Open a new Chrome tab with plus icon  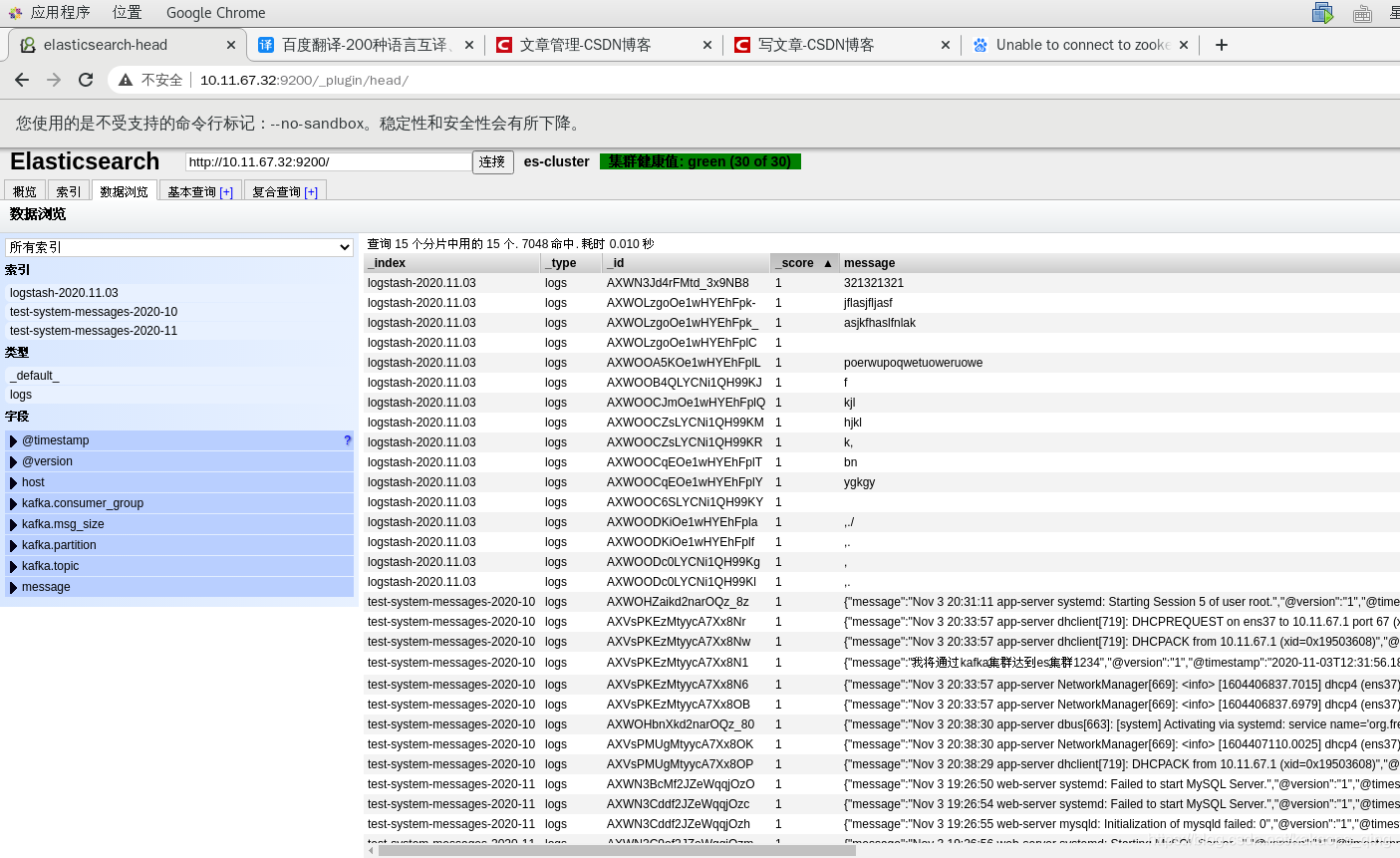click(1222, 45)
